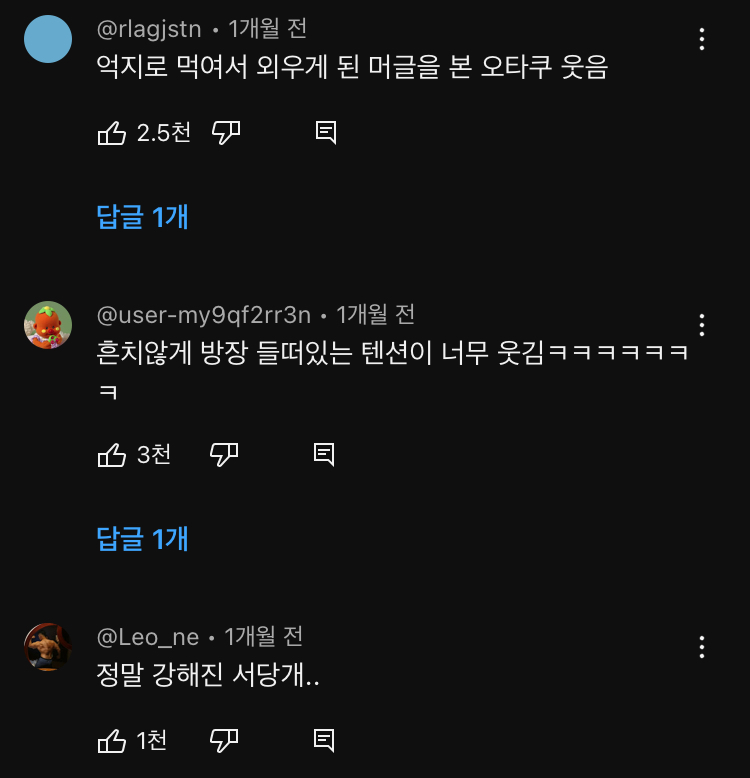Open more options for @user-my9qf2rr3n comment
This screenshot has width=750, height=778.
click(x=702, y=325)
